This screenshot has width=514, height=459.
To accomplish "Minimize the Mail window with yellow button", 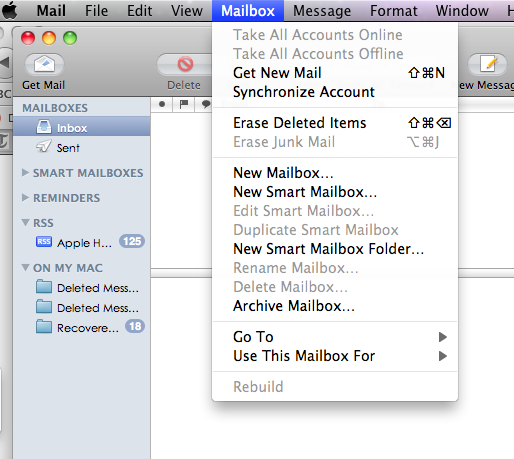I will (49, 38).
